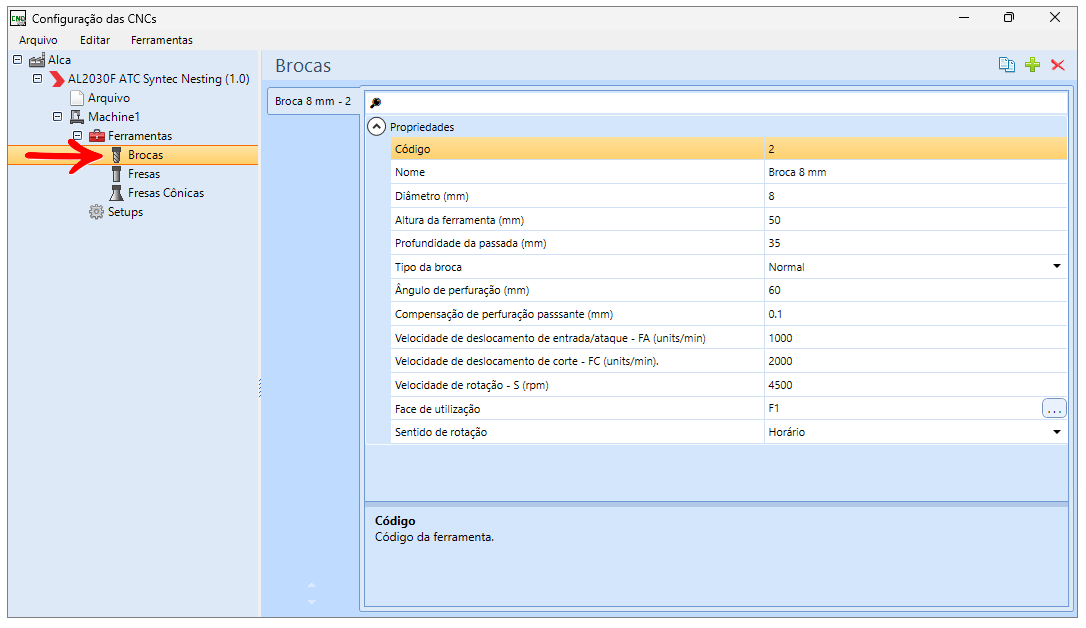Click the gear icon beside Setups
1086x628 pixels.
pyautogui.click(x=96, y=212)
